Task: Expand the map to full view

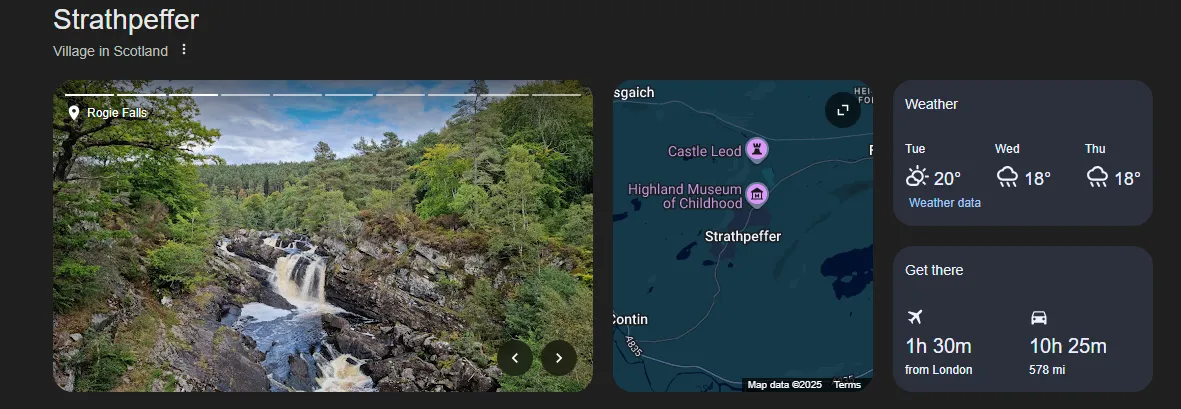Action: 842,110
